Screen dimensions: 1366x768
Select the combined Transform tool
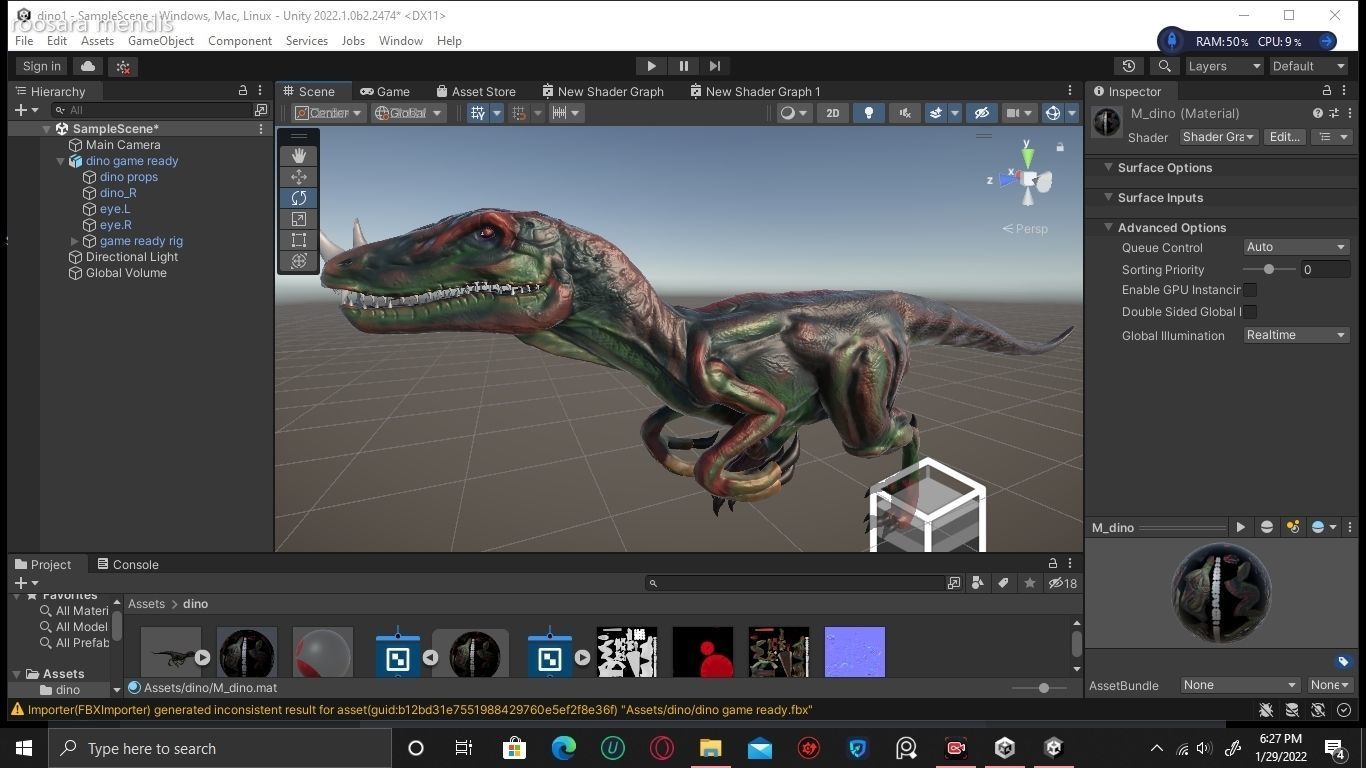pos(298,261)
